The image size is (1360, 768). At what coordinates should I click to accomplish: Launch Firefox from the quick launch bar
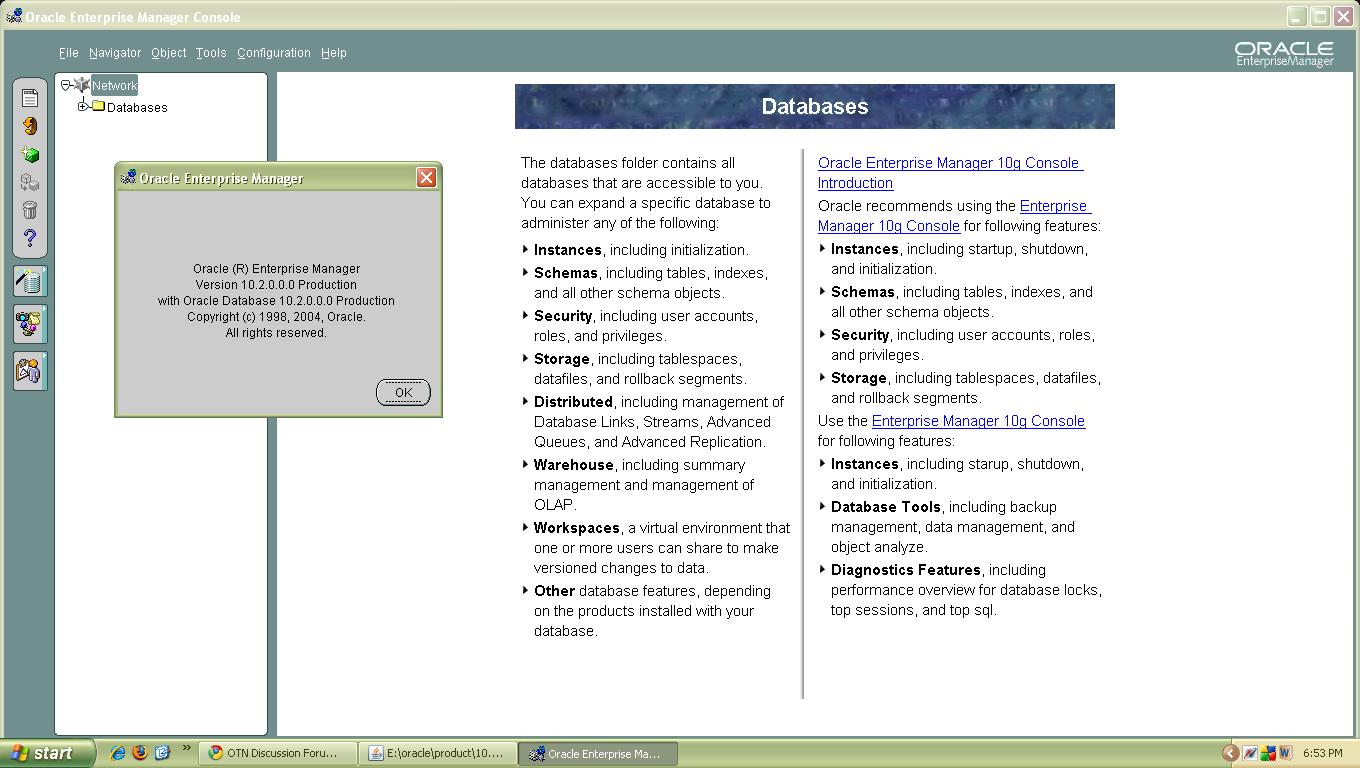pos(140,753)
